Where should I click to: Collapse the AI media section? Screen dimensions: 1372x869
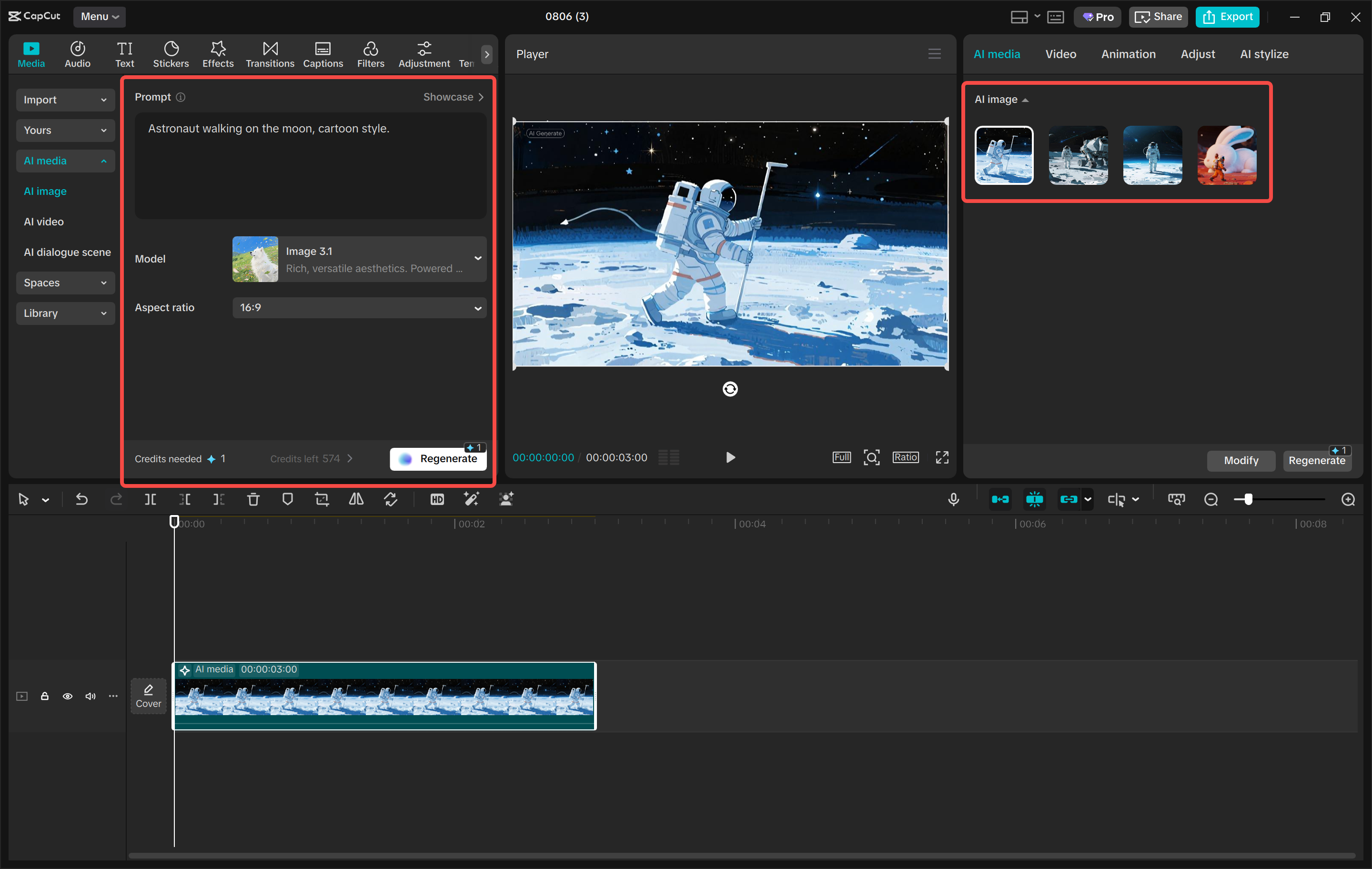click(66, 161)
